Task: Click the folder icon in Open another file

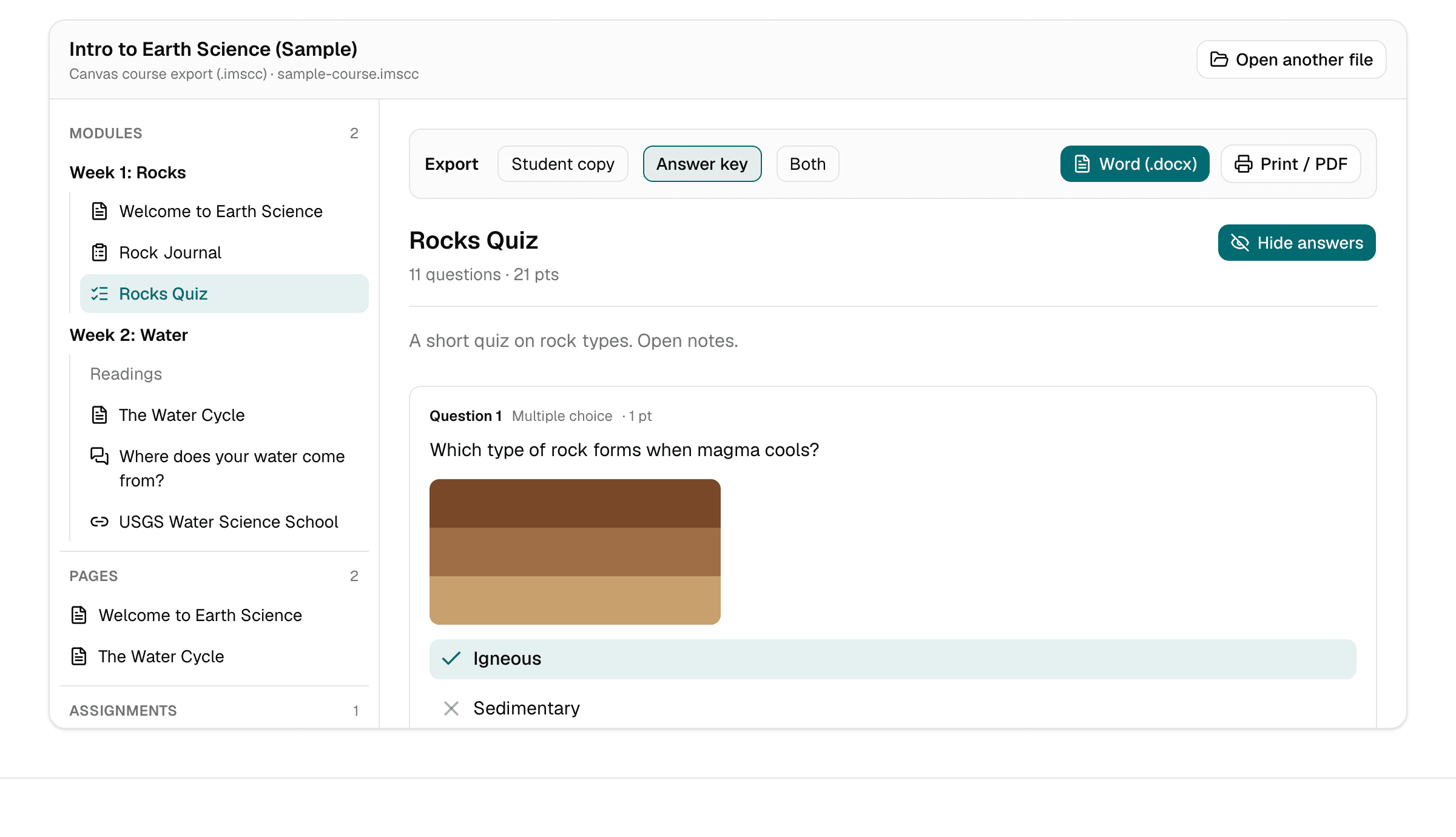Action: coord(1219,59)
